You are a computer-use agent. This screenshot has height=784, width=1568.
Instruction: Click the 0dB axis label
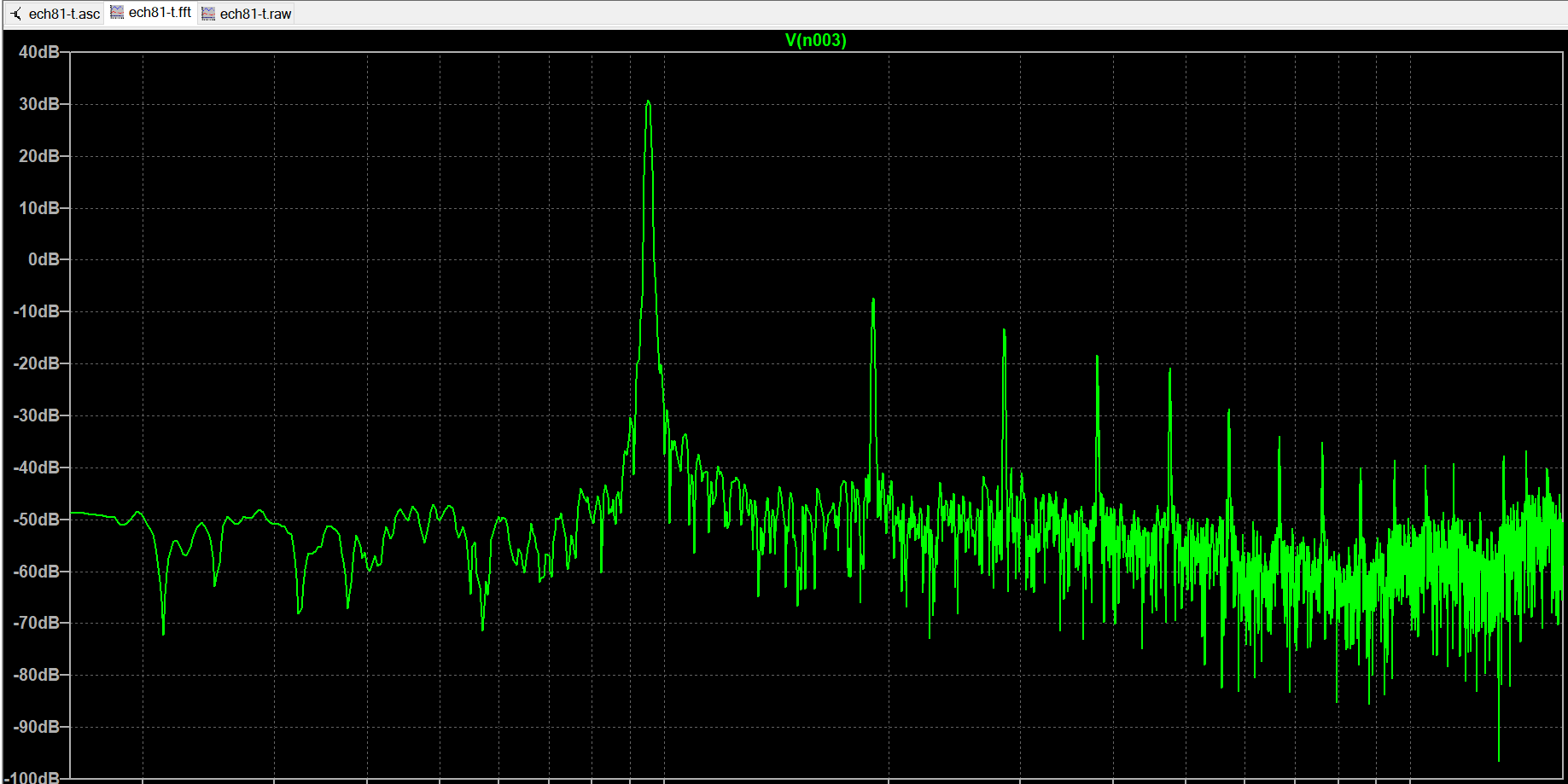point(44,259)
